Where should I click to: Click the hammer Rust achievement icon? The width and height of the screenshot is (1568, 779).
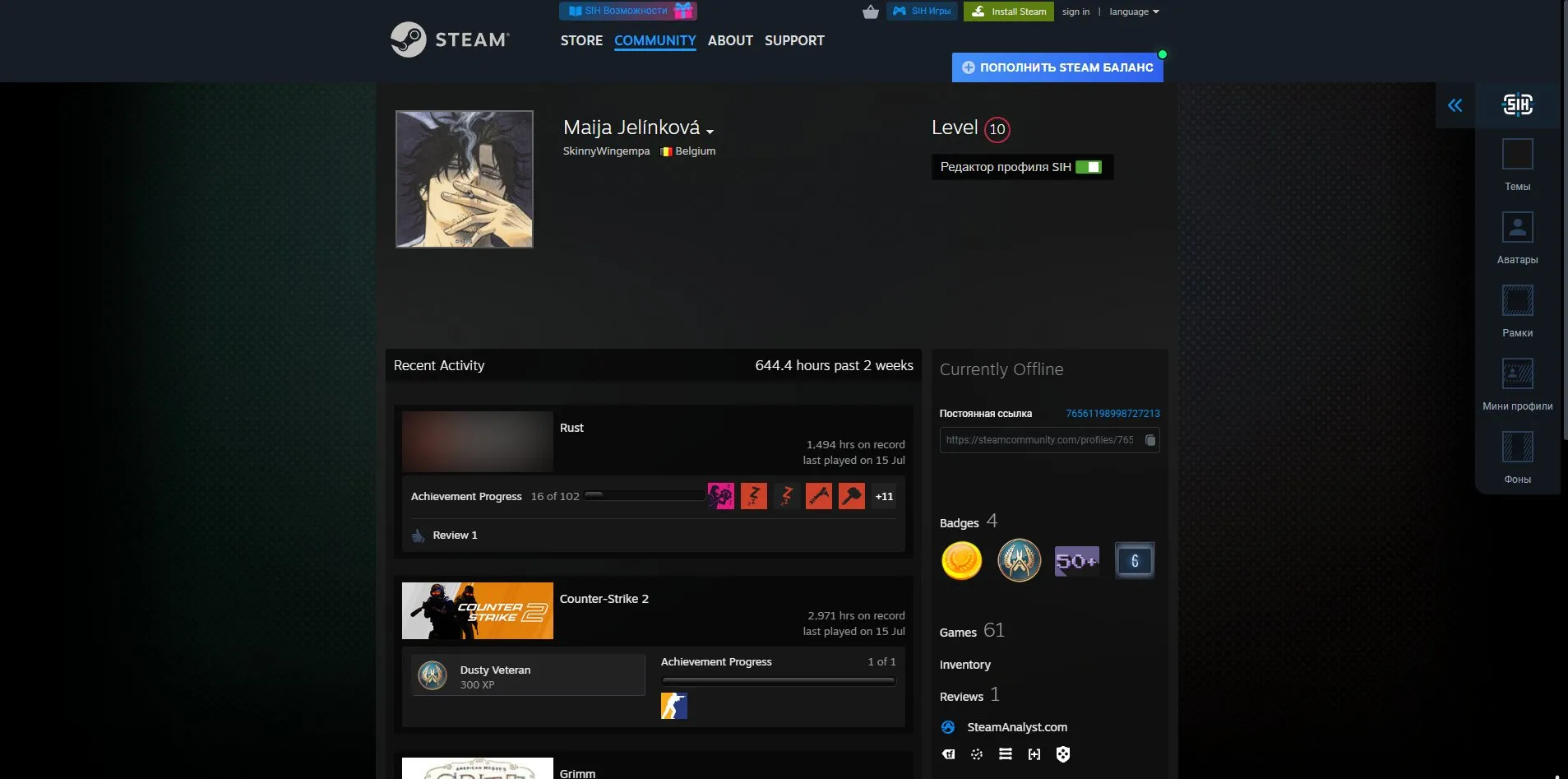click(852, 496)
